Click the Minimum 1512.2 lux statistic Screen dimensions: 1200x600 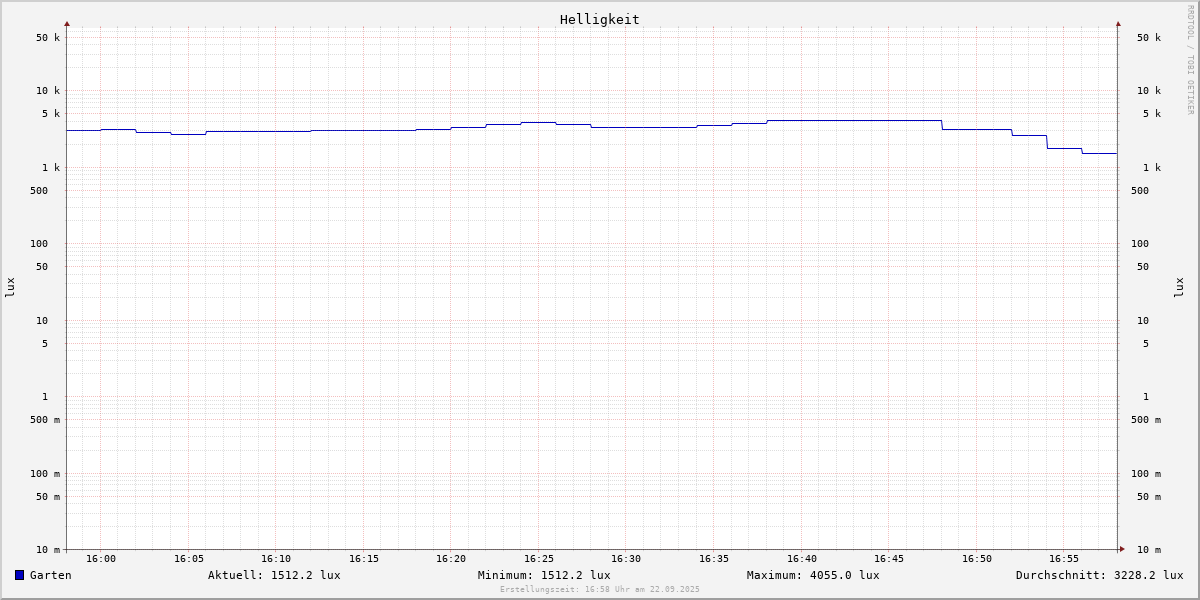(544, 575)
